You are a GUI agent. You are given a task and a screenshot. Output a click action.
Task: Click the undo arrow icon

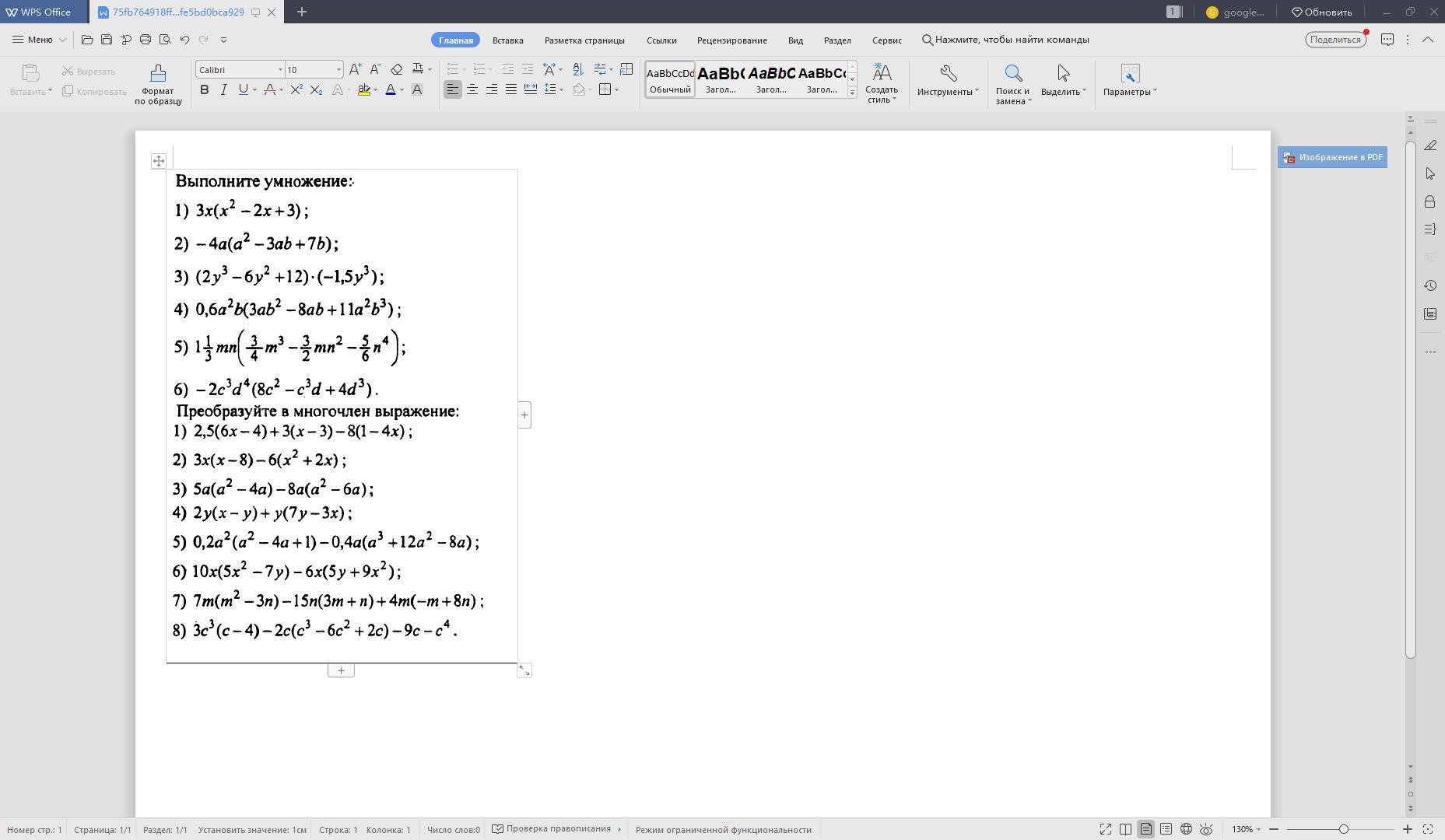(x=184, y=40)
